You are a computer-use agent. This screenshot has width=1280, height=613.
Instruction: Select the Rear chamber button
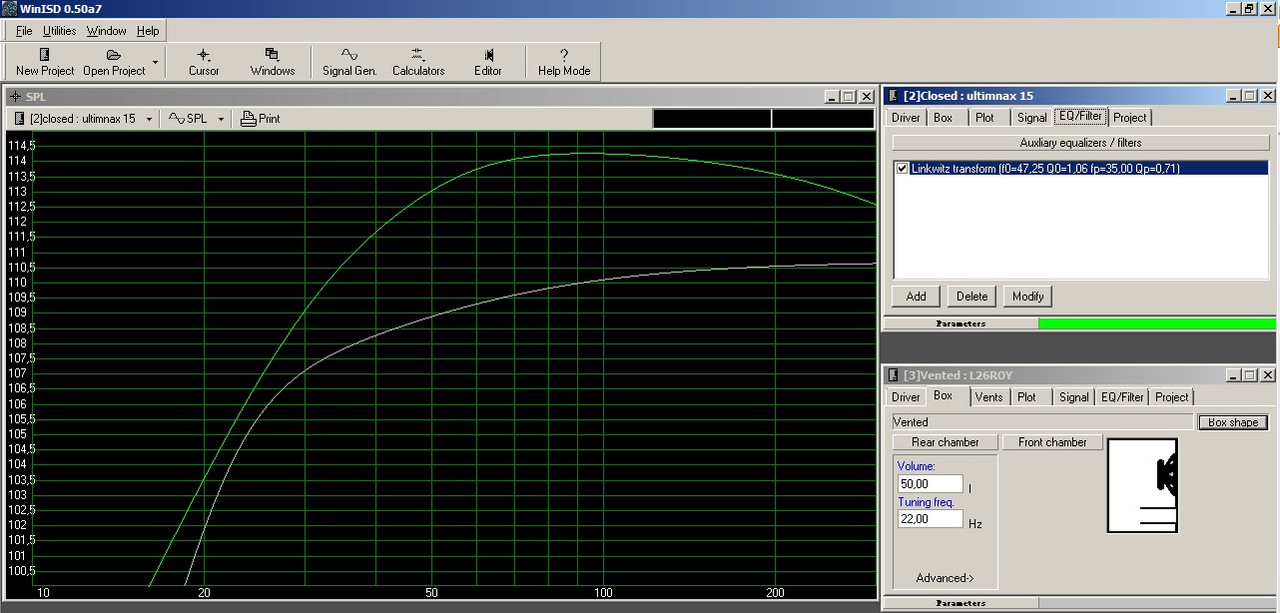[945, 442]
